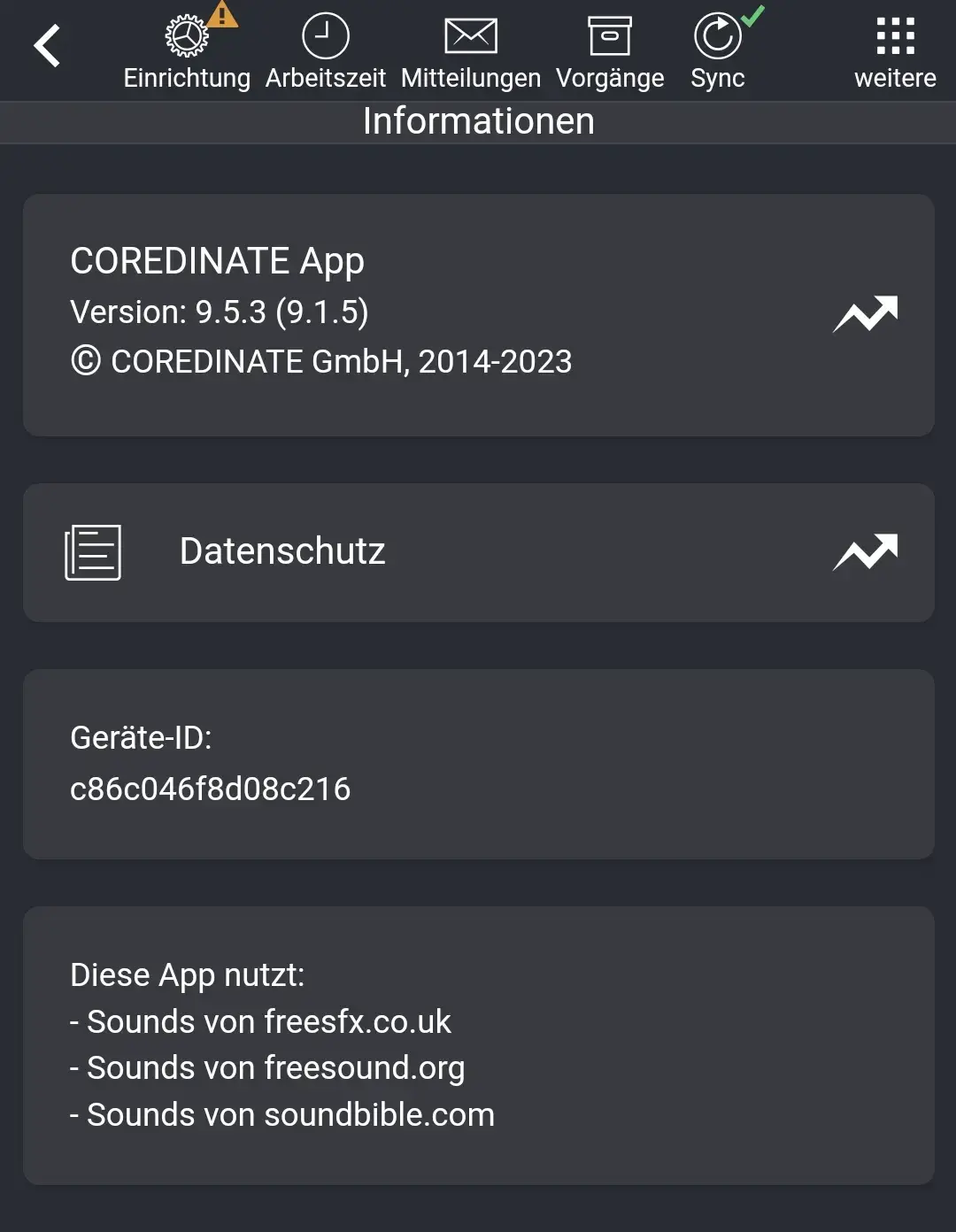
Task: Click the green checkmark on Sync
Action: [752, 15]
